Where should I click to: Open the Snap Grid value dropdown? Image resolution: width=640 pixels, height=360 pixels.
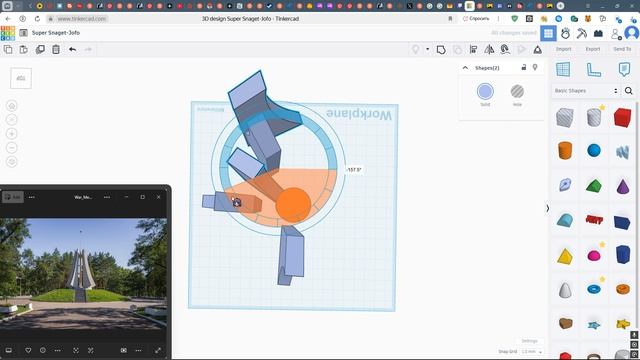coord(531,351)
